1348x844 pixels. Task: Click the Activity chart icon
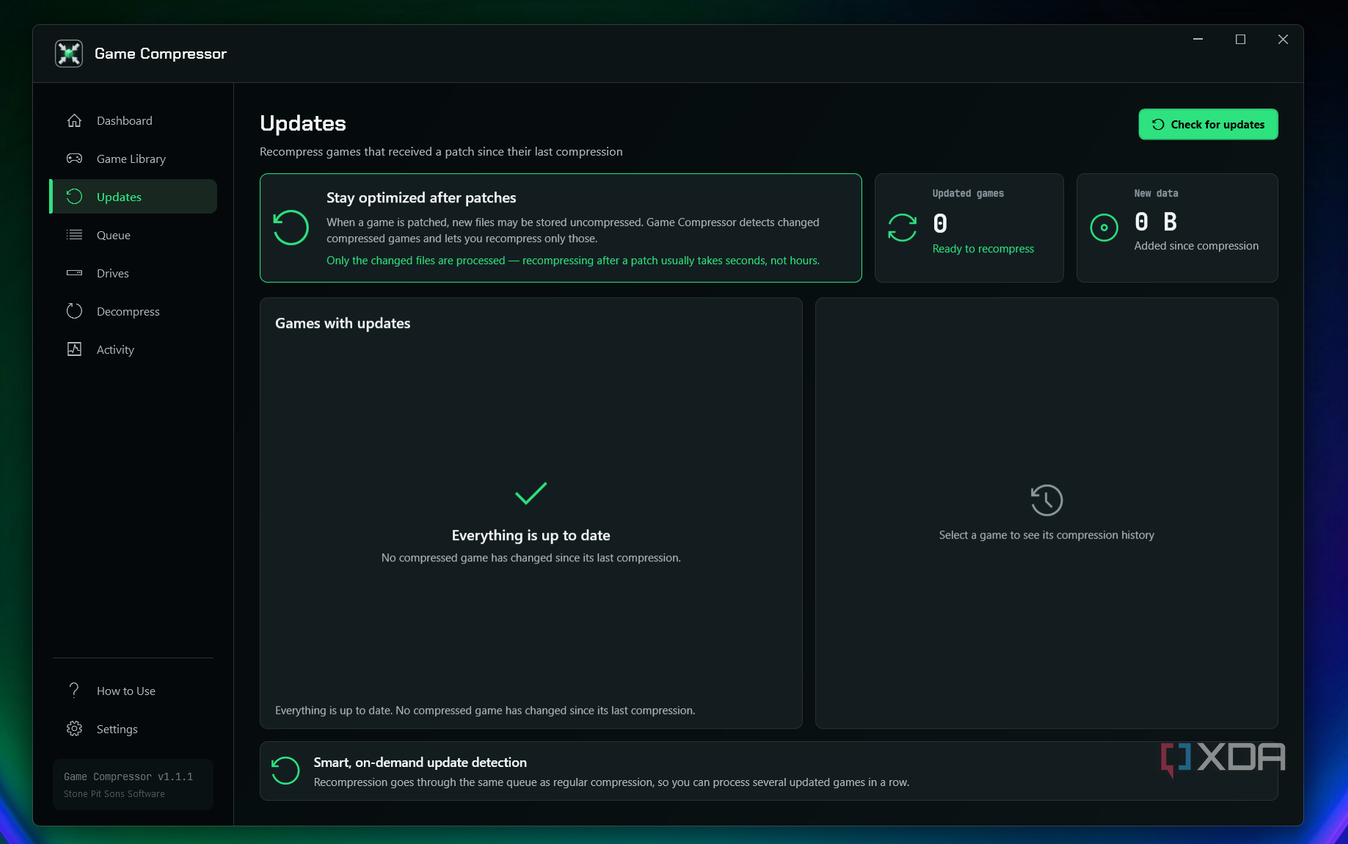[74, 349]
